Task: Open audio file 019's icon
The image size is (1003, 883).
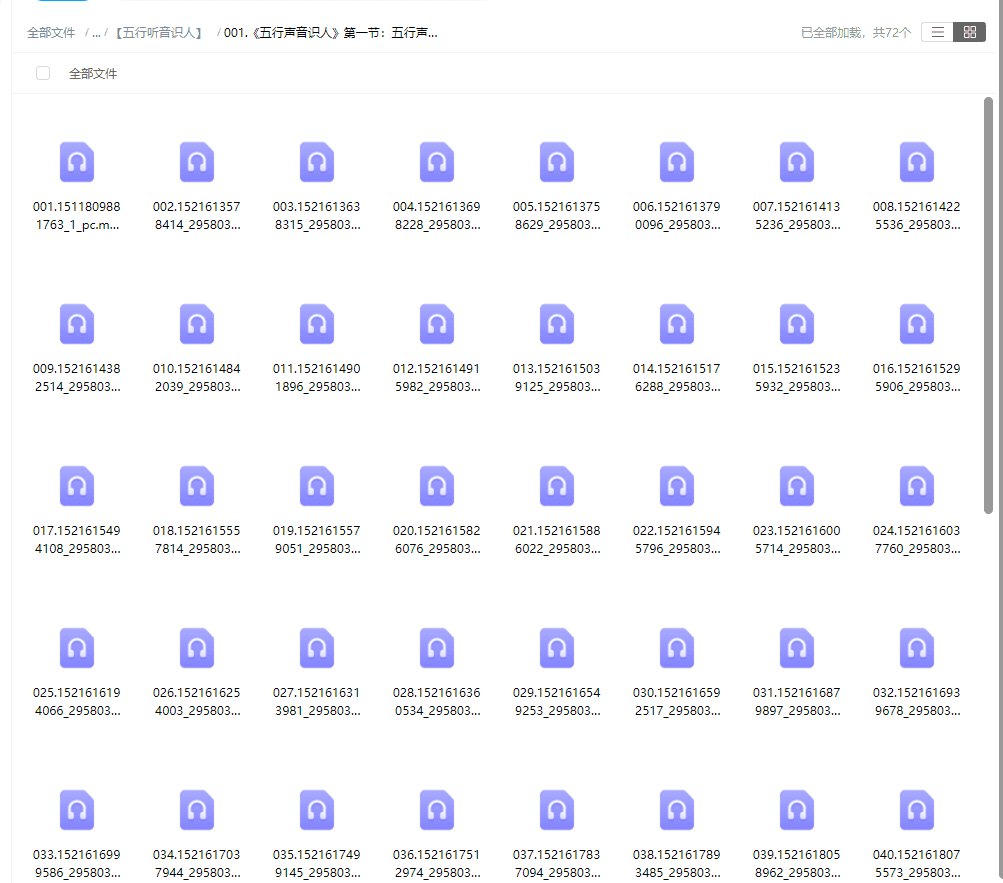Action: pos(316,485)
